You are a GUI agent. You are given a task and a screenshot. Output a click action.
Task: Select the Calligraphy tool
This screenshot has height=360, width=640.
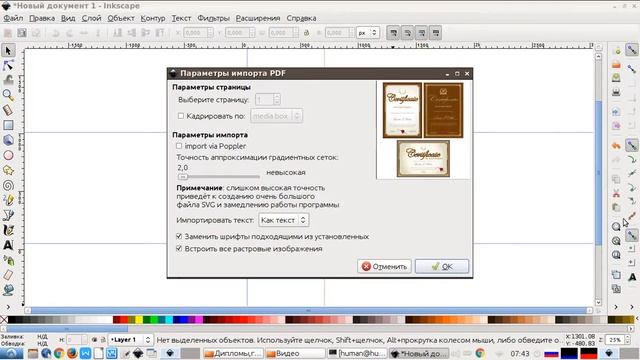[8, 230]
